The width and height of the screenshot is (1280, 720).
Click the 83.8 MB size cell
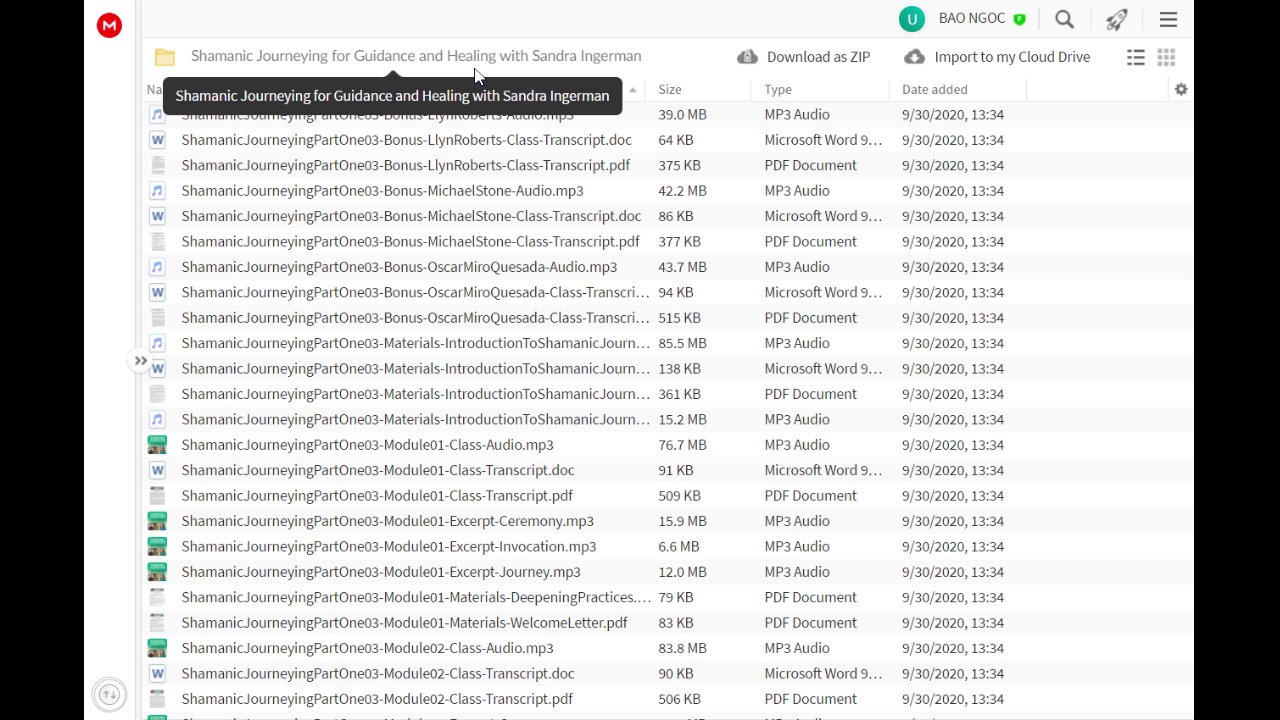click(x=682, y=648)
